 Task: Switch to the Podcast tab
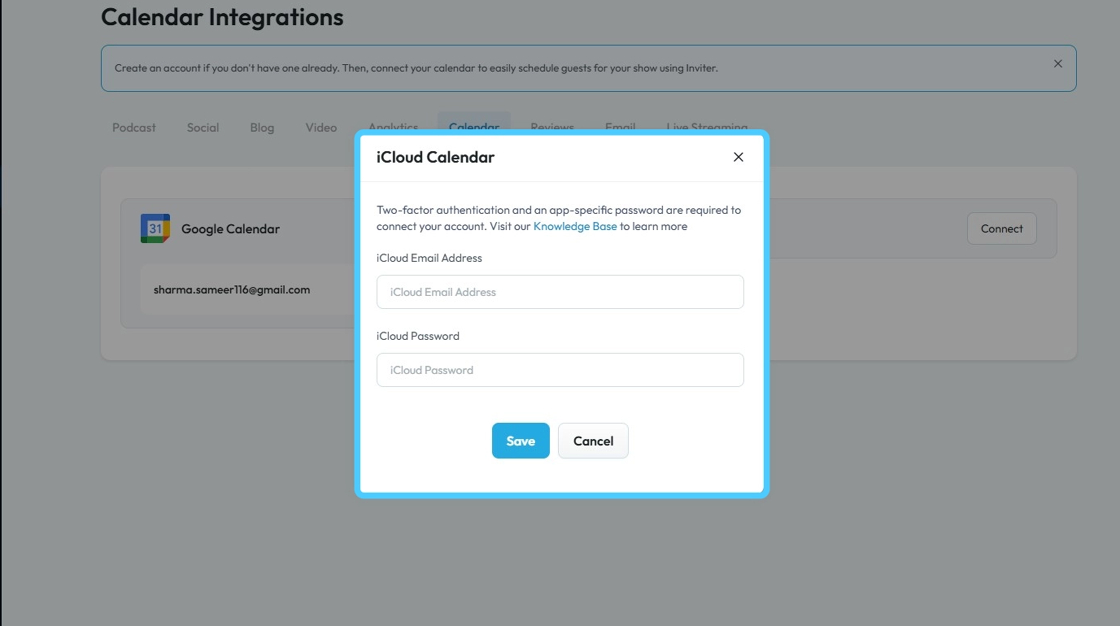pyautogui.click(x=134, y=128)
